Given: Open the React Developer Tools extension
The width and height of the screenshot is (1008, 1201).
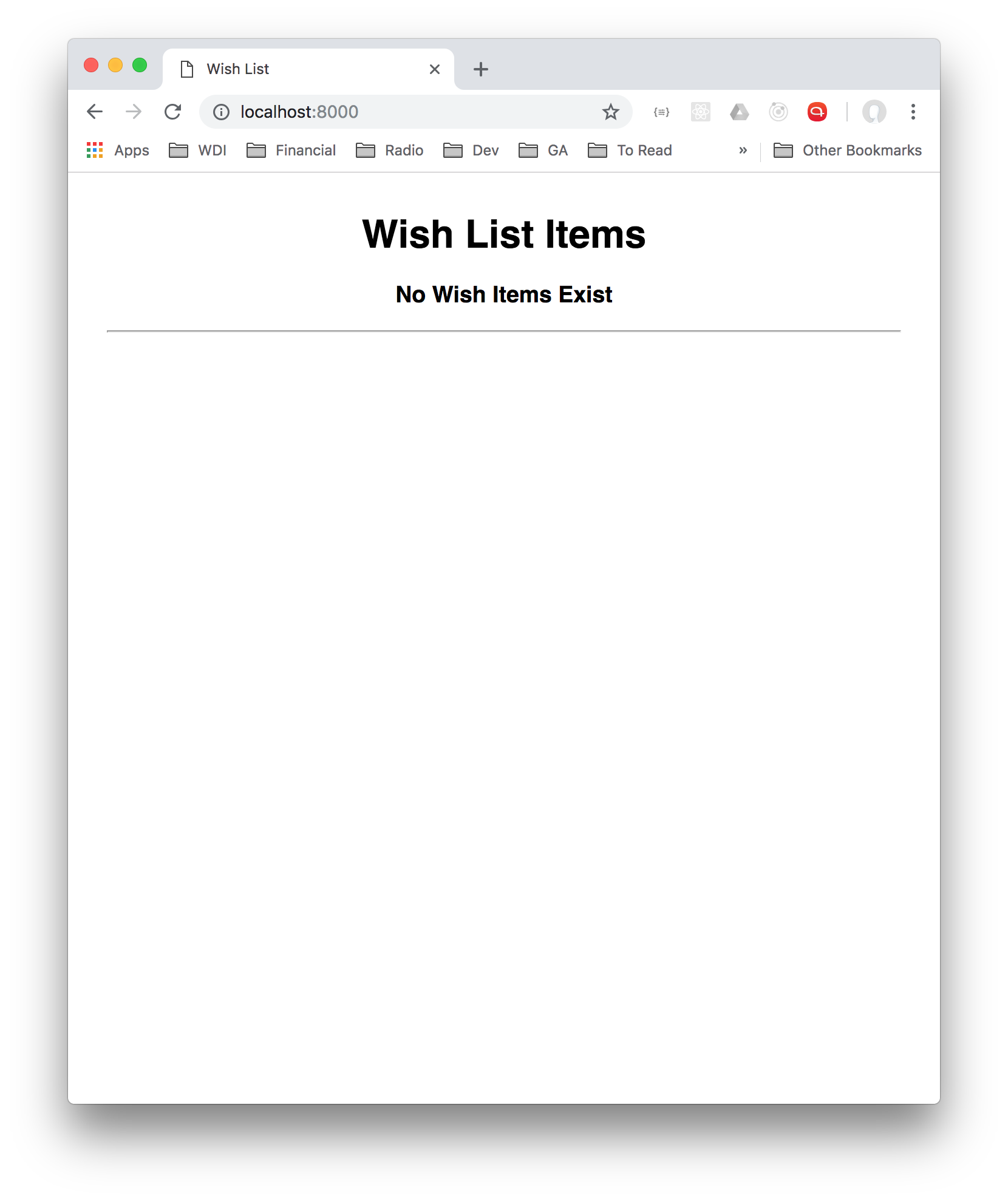Looking at the screenshot, I should point(700,112).
